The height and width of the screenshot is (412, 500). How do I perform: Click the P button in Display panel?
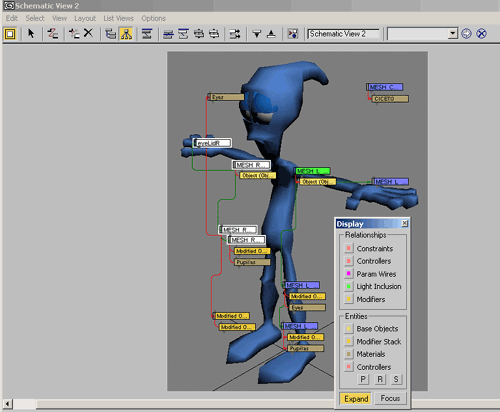tap(363, 379)
